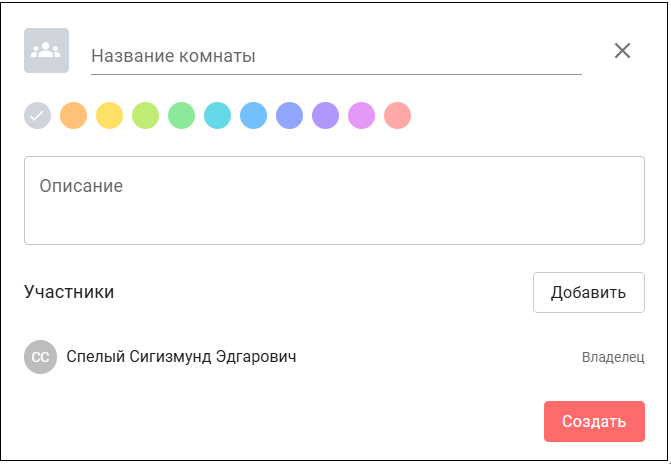
Task: Choose the periwinkle blue color swatch
Action: (x=289, y=116)
